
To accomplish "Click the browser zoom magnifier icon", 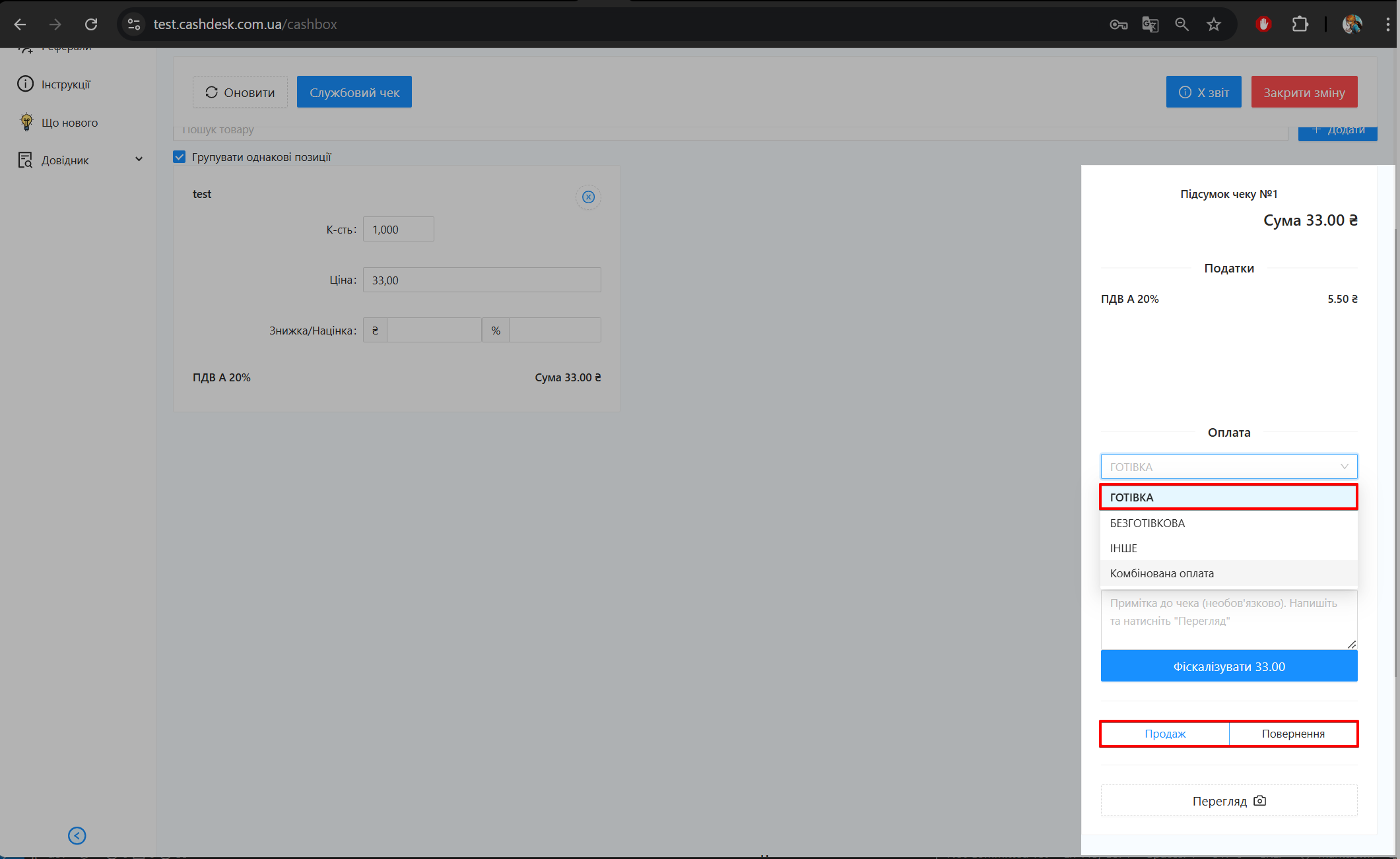I will click(x=1182, y=24).
